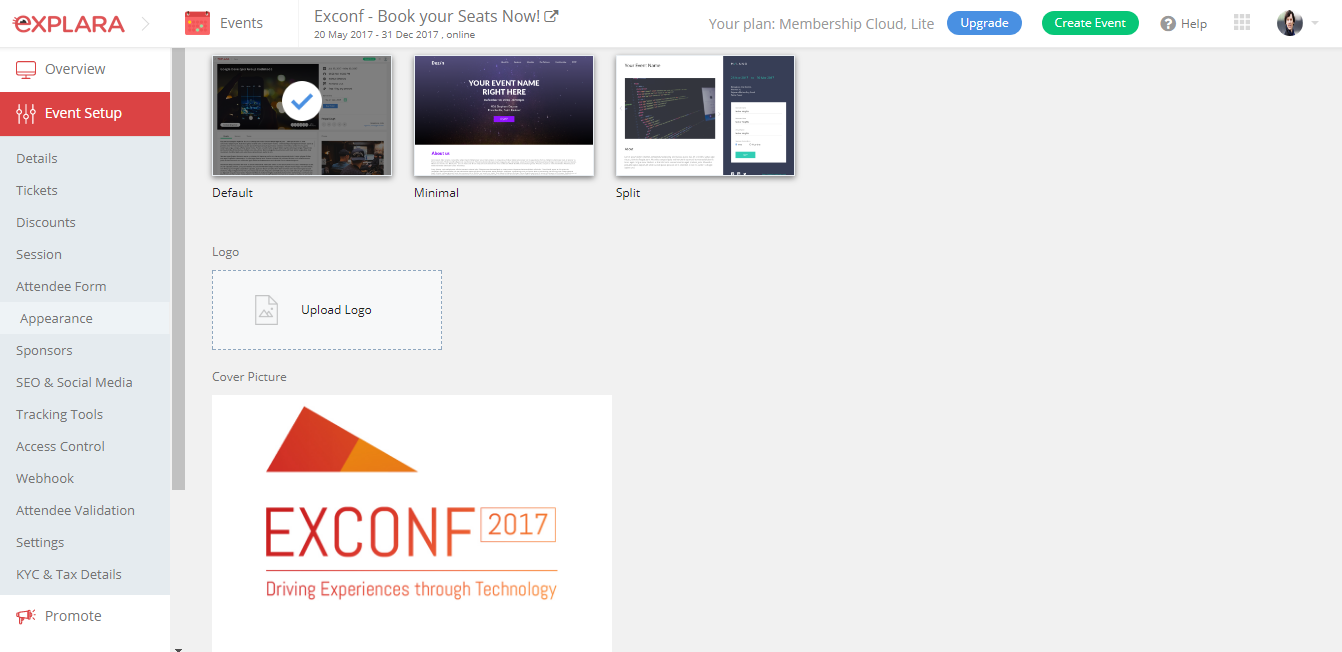
Task: Select the Split theme thumbnail
Action: coord(706,116)
